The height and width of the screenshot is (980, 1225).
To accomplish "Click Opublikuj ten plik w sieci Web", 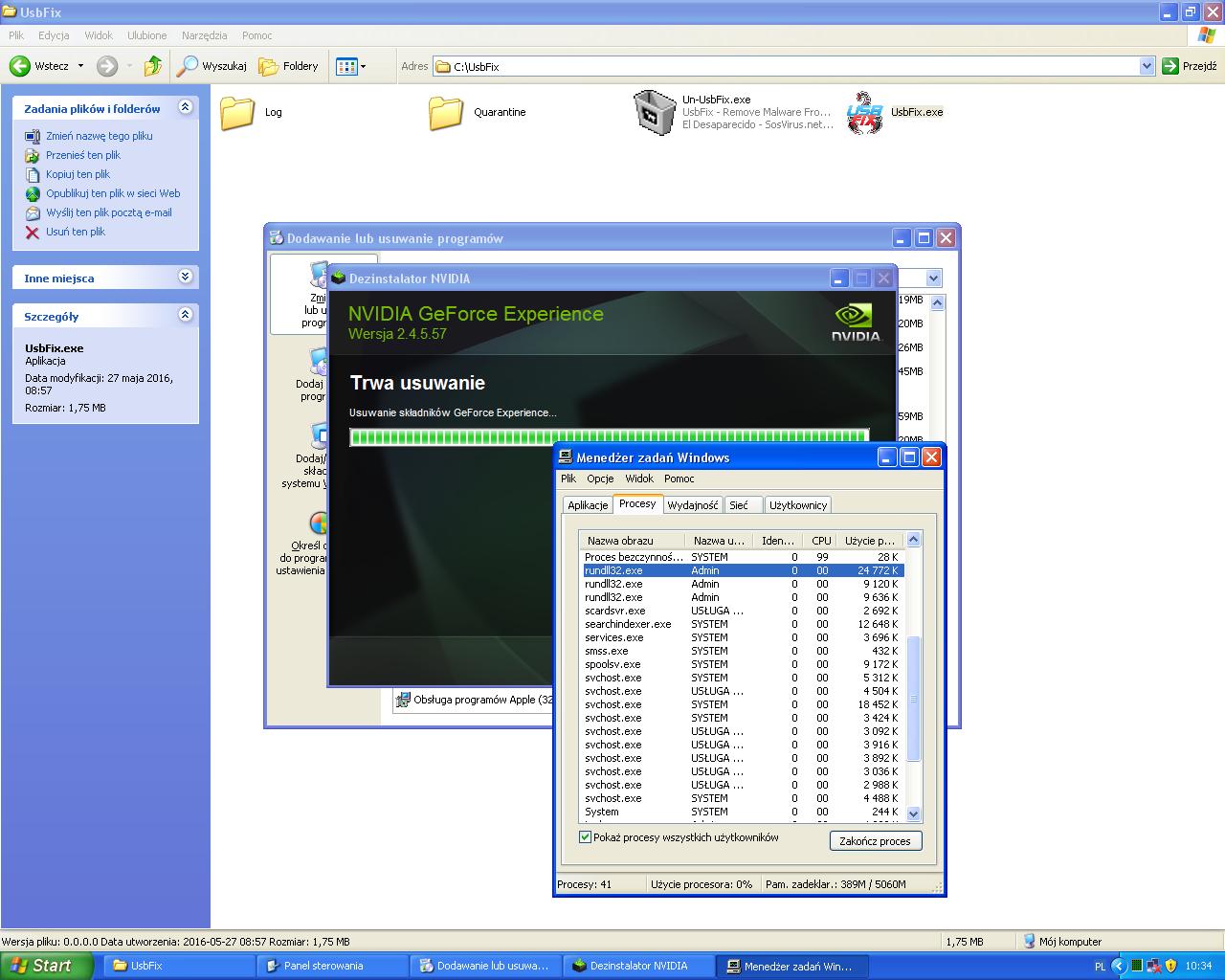I will click(x=113, y=193).
